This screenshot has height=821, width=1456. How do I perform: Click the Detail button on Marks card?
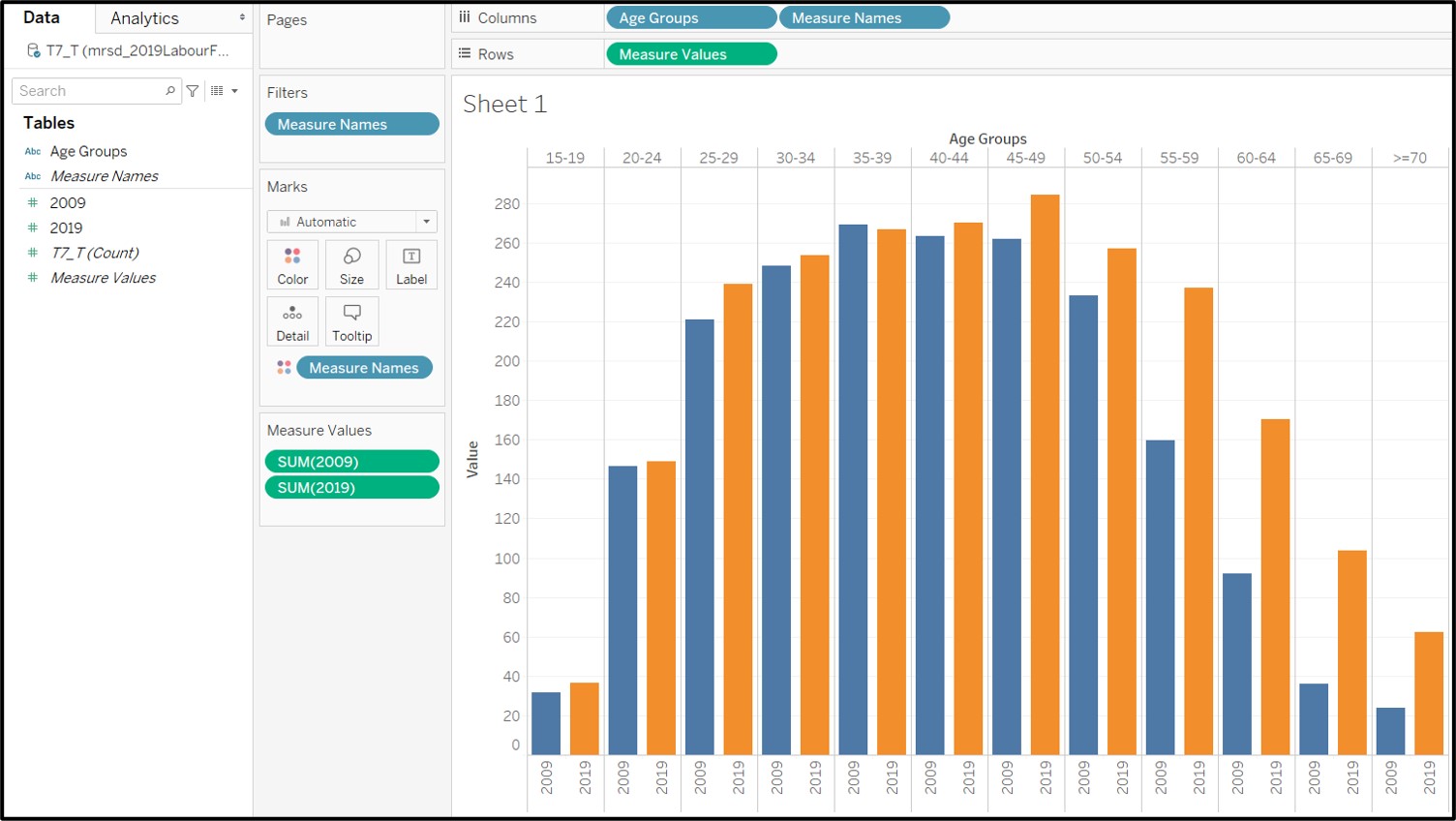[292, 320]
